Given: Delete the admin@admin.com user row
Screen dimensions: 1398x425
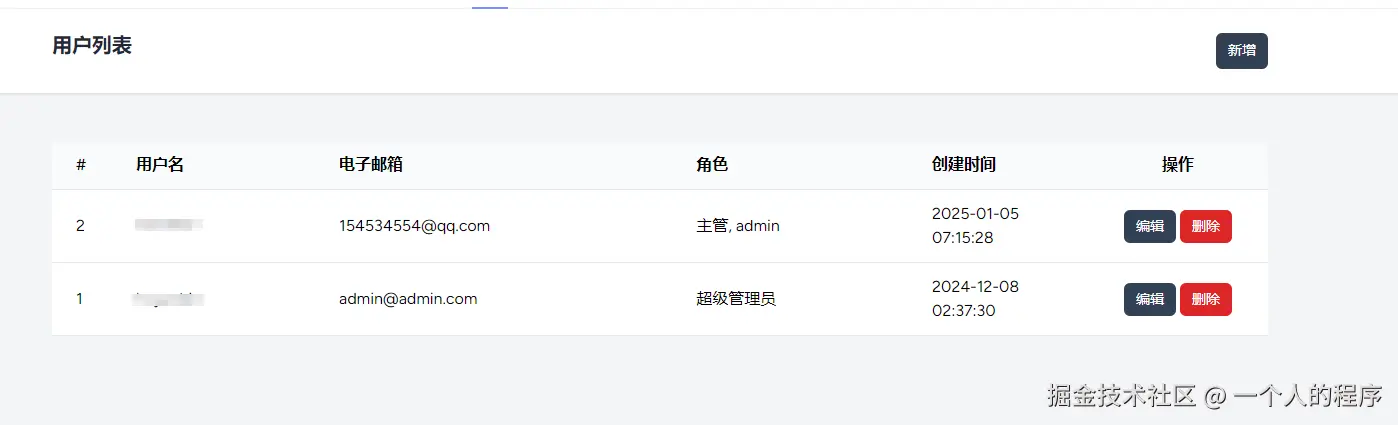Looking at the screenshot, I should click(x=1205, y=299).
